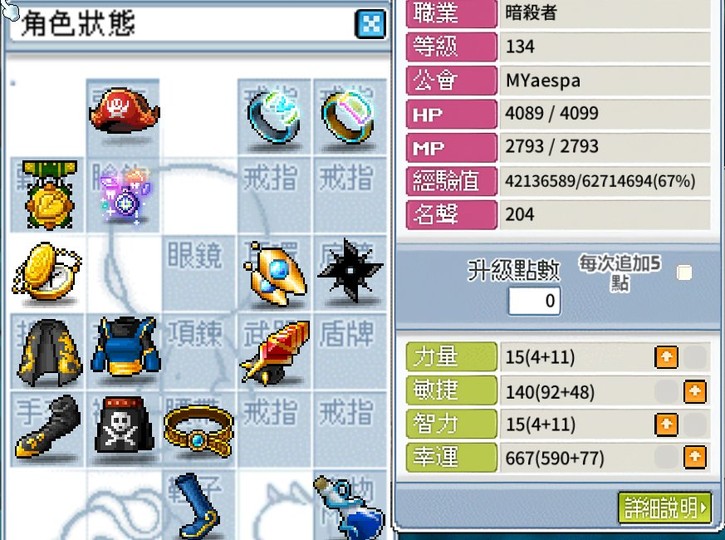Click the skull-and-crossbones pants item
This screenshot has height=540, width=725.
click(123, 425)
